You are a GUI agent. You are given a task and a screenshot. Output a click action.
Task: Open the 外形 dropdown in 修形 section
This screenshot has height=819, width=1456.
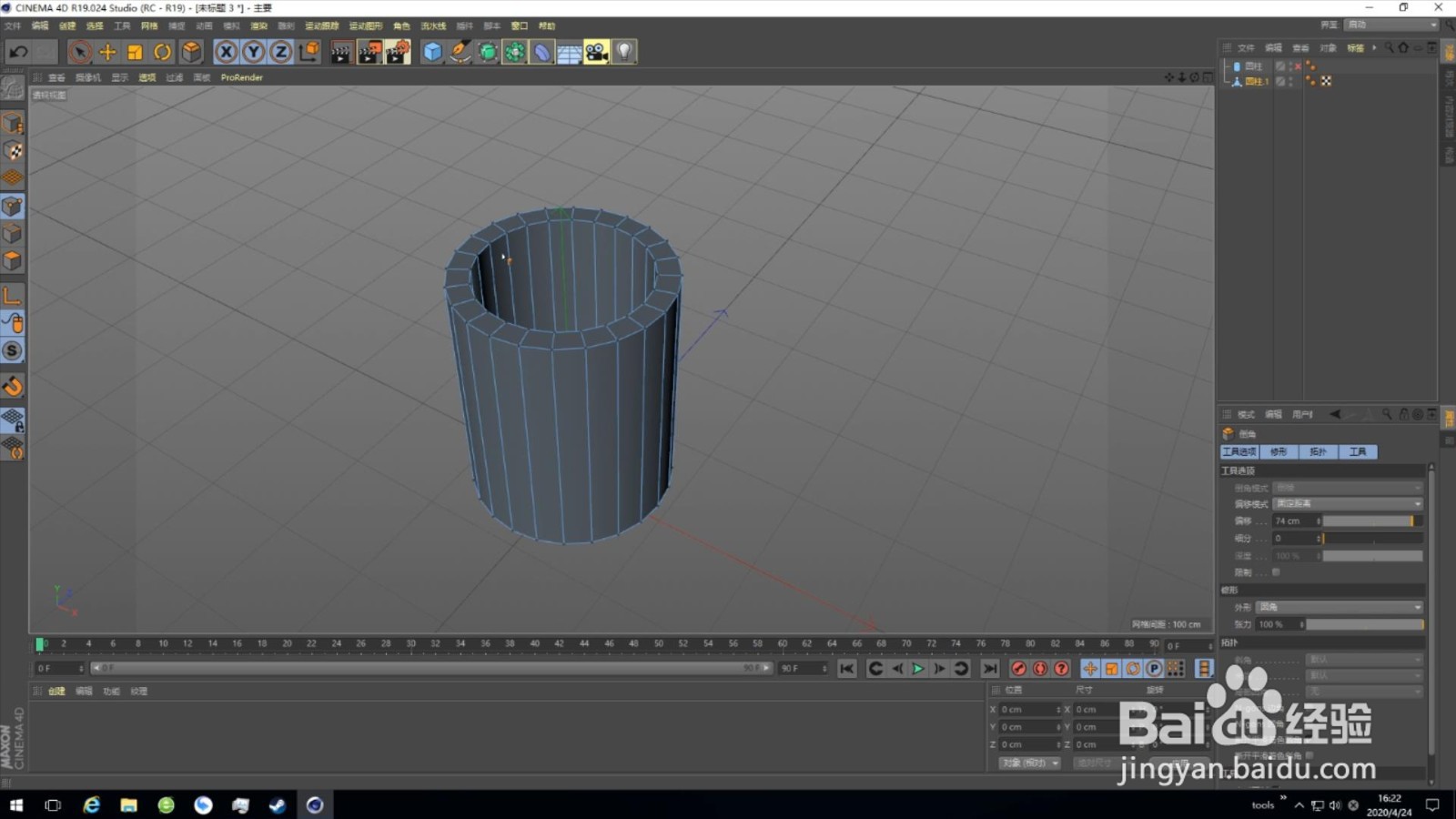pos(1338,607)
